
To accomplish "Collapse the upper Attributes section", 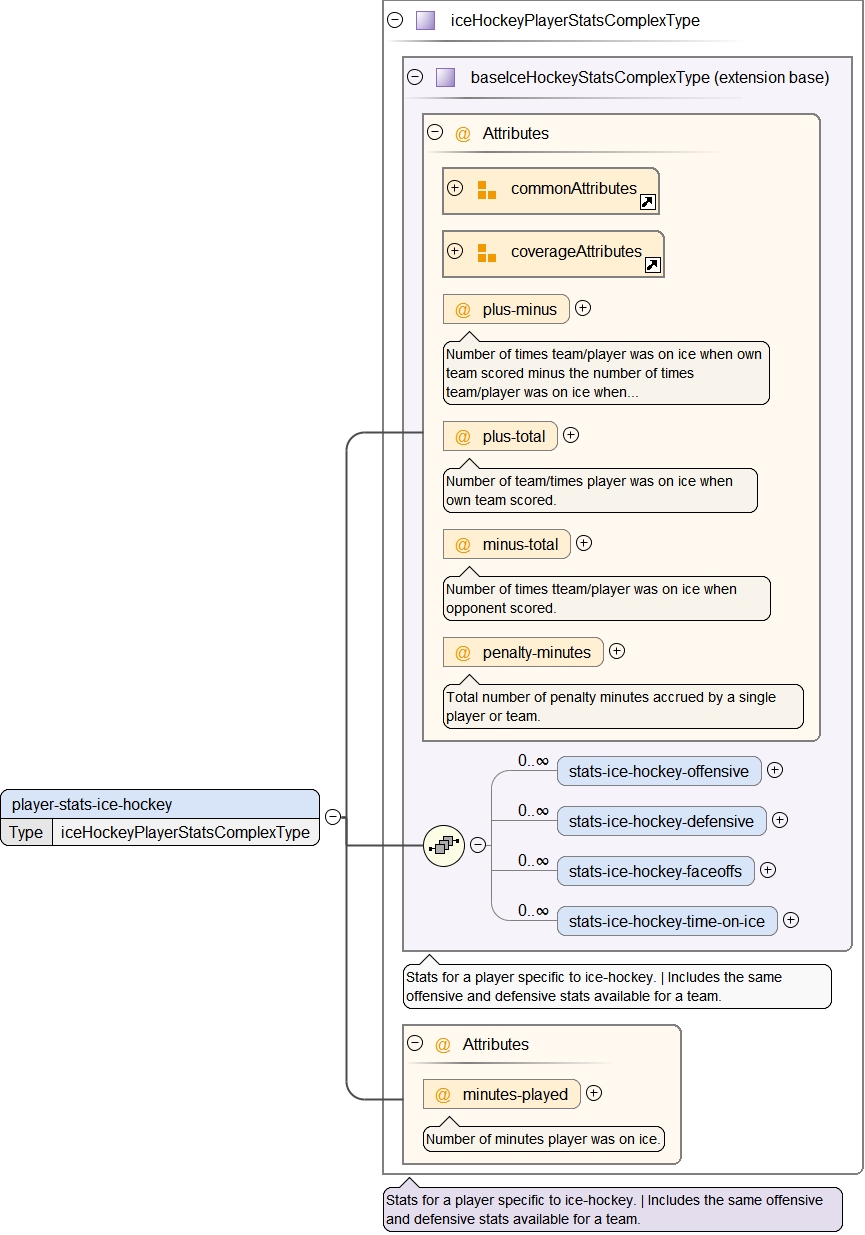I will (435, 132).
